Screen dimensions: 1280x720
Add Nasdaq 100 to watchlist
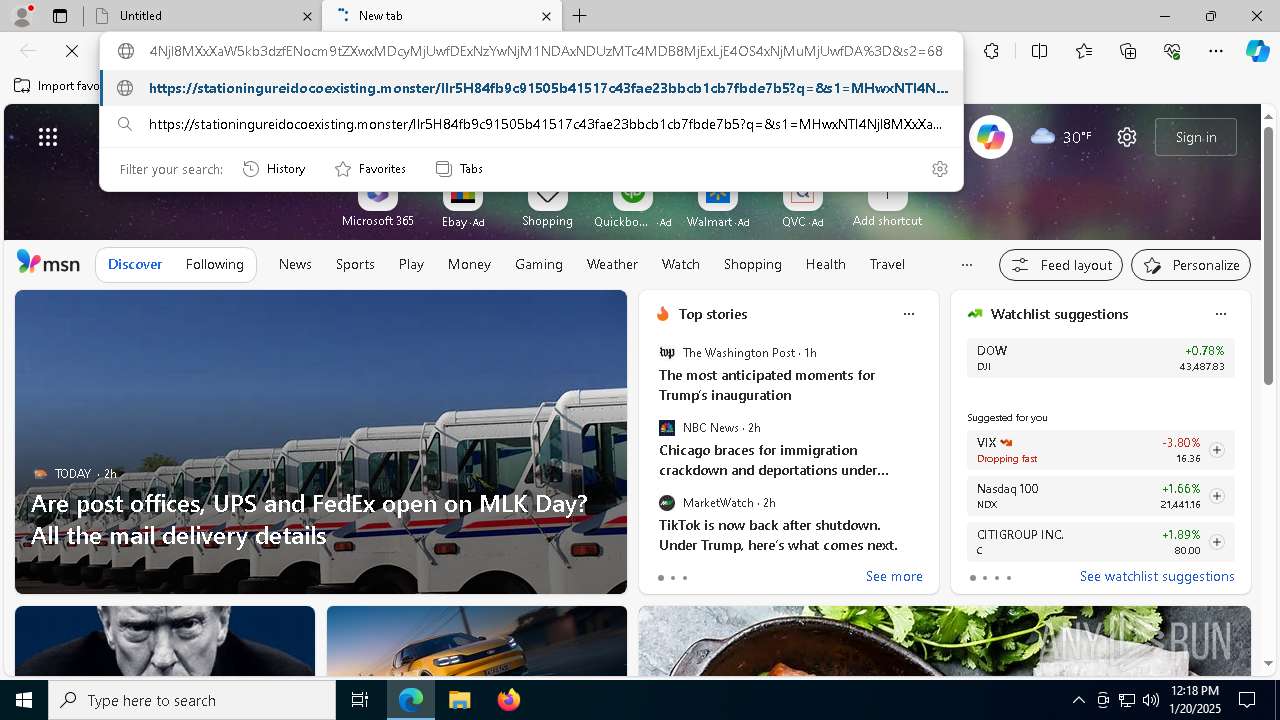tap(1216, 496)
